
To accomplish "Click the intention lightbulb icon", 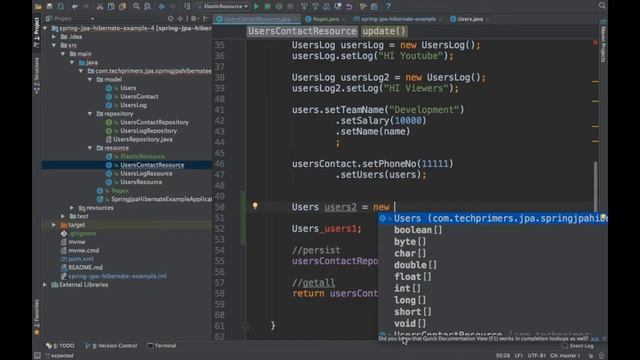I will (255, 206).
